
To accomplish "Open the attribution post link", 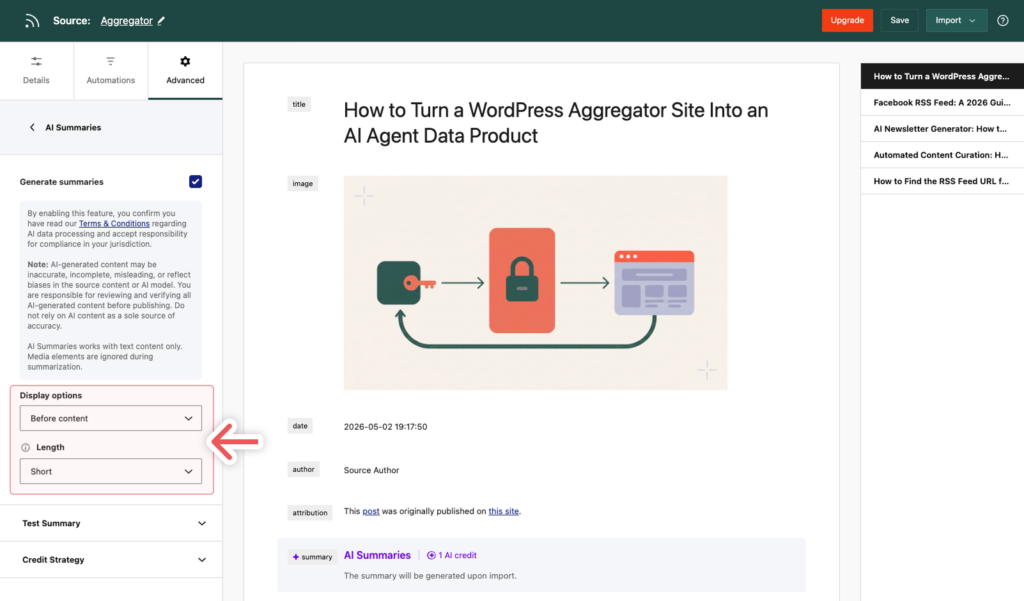I will 371,512.
